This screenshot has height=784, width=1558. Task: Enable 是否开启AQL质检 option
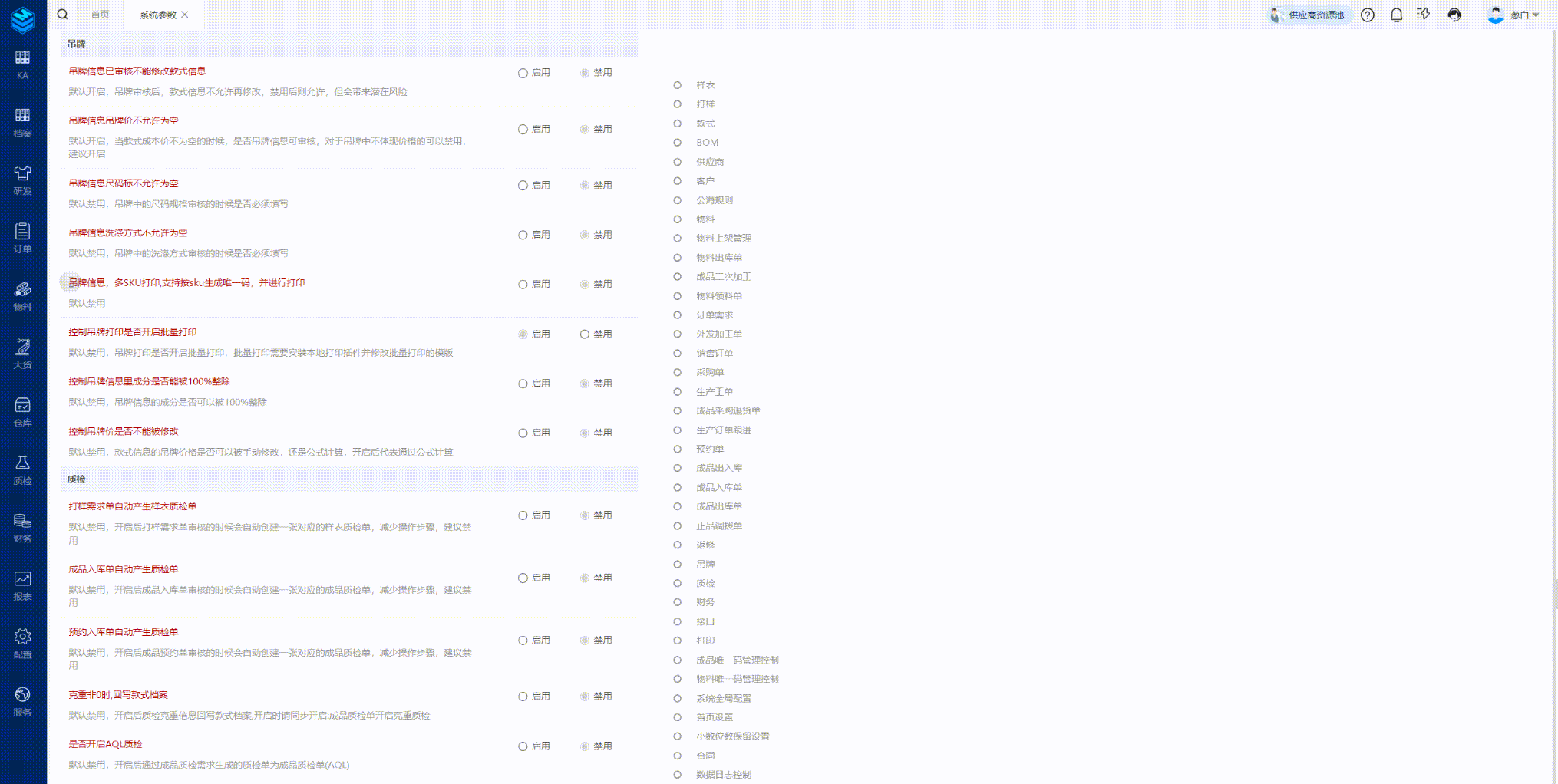(x=523, y=746)
